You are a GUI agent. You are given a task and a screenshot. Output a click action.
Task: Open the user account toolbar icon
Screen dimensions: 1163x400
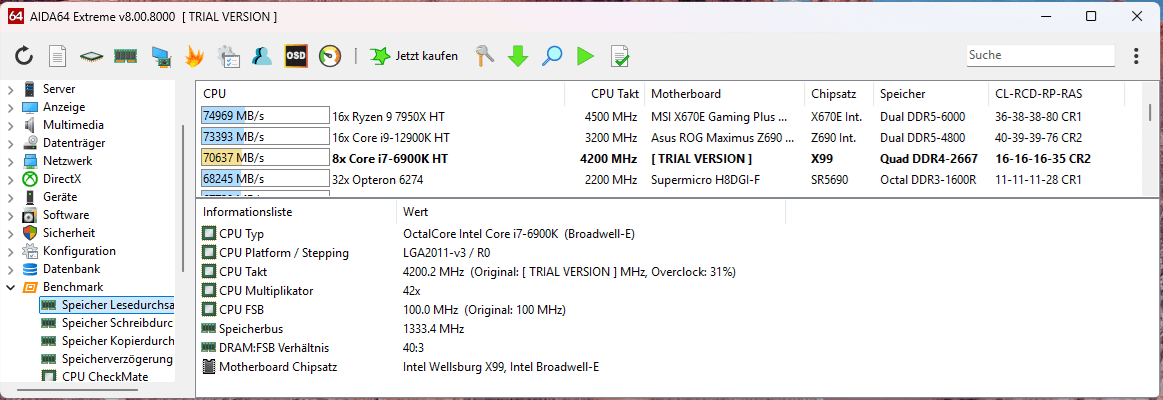262,56
